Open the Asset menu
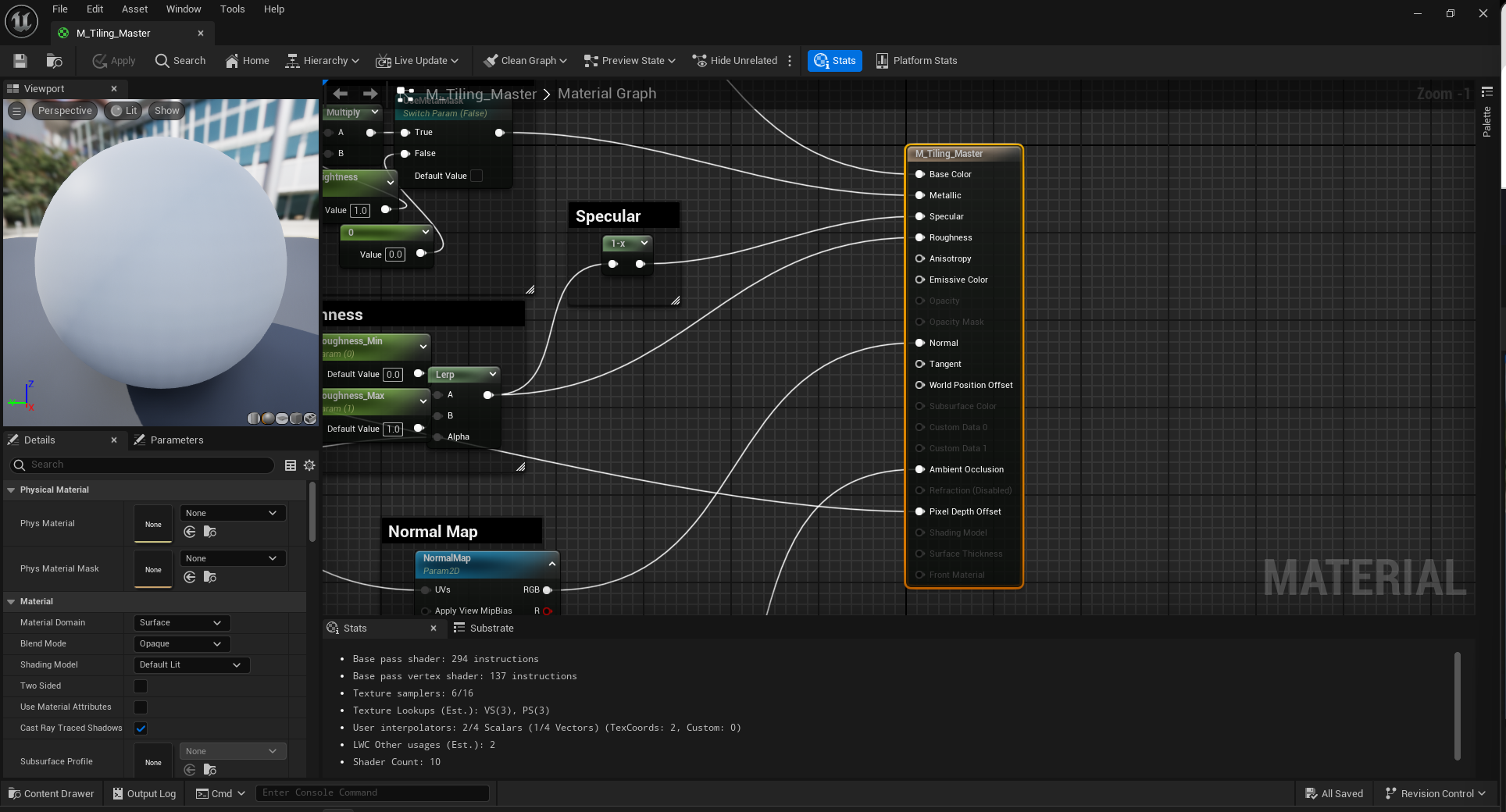 coord(134,9)
